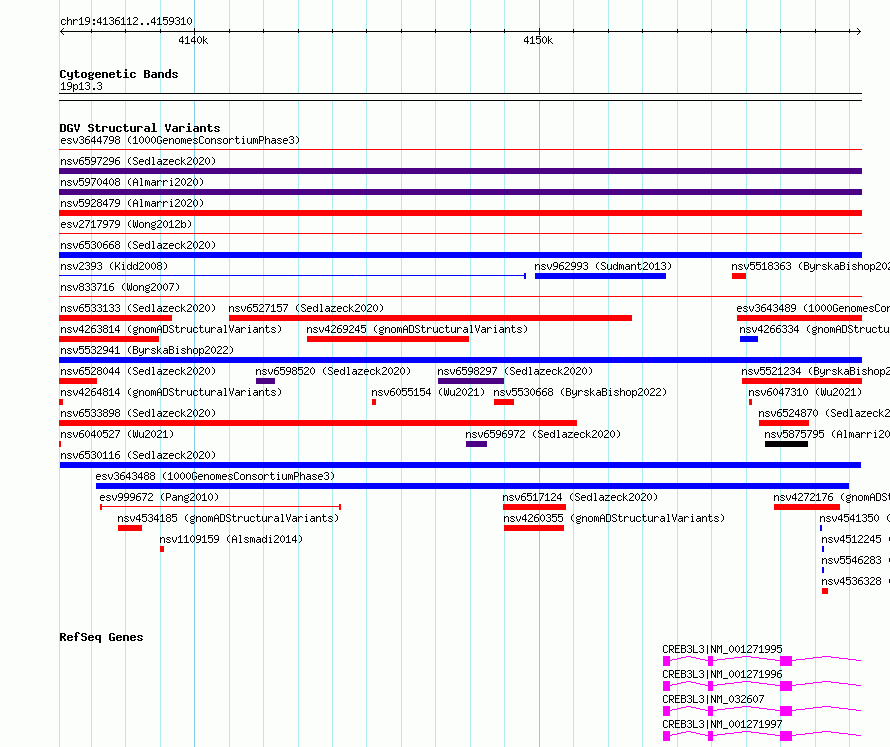Select the nsv6530116 blue variant bar
Screen dimensions: 890x747
[460, 465]
